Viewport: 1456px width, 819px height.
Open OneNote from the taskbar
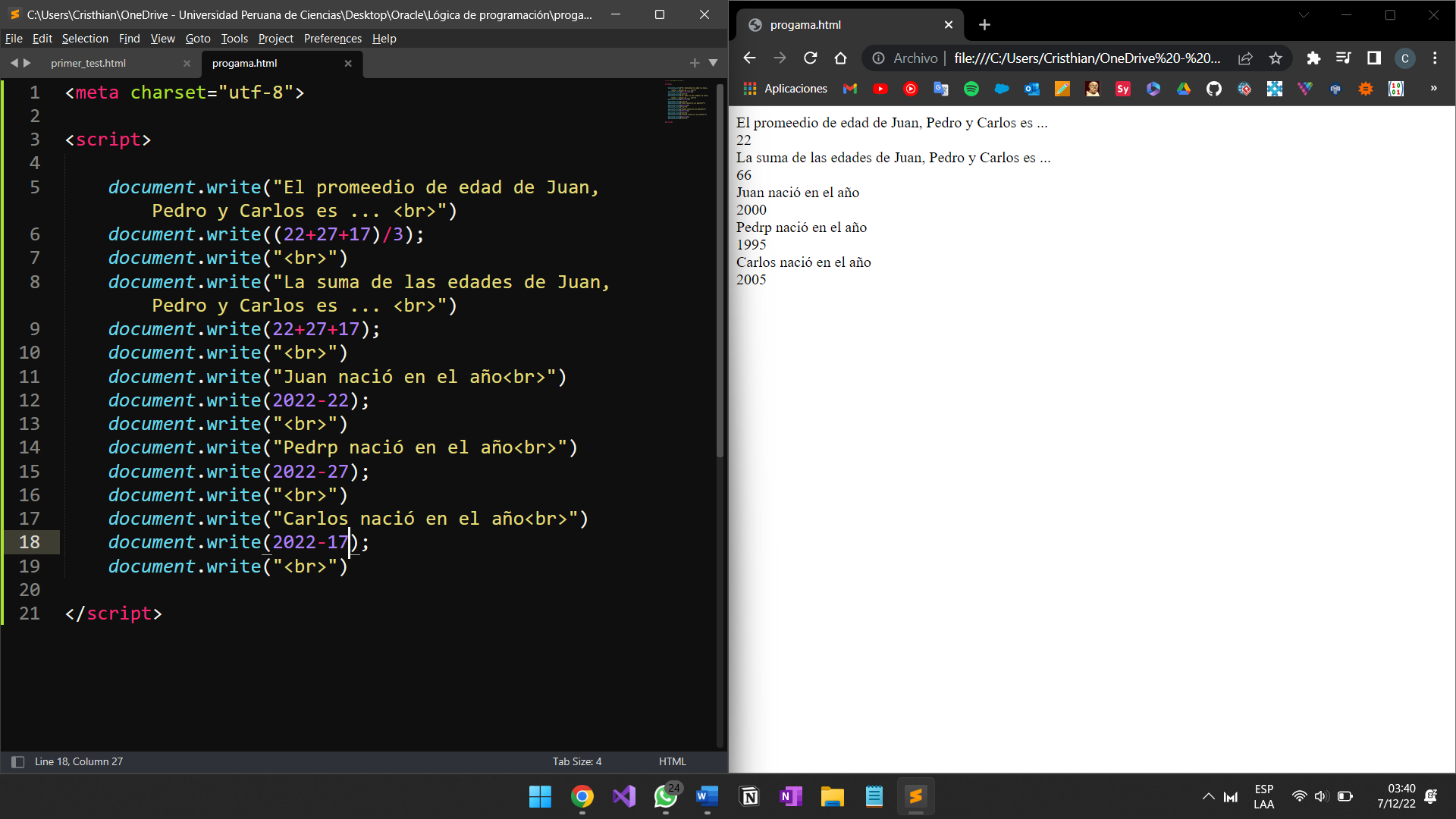pyautogui.click(x=791, y=797)
